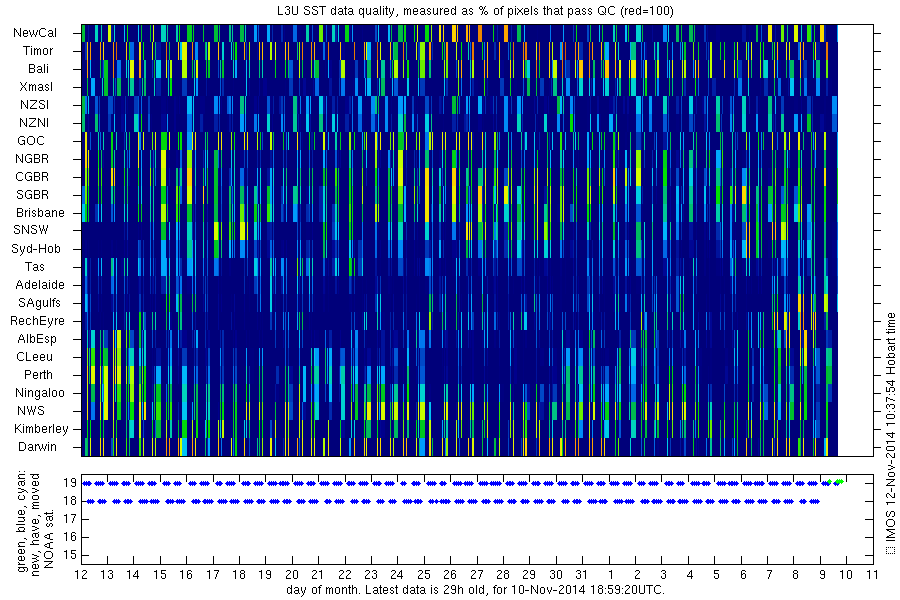Click day-of-month axis label 26
900x600 pixels.
pos(450,575)
